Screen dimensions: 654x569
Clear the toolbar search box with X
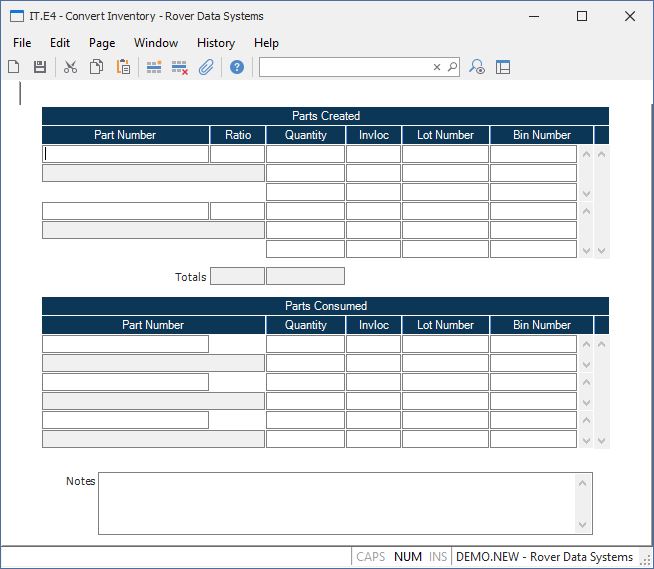[x=437, y=67]
